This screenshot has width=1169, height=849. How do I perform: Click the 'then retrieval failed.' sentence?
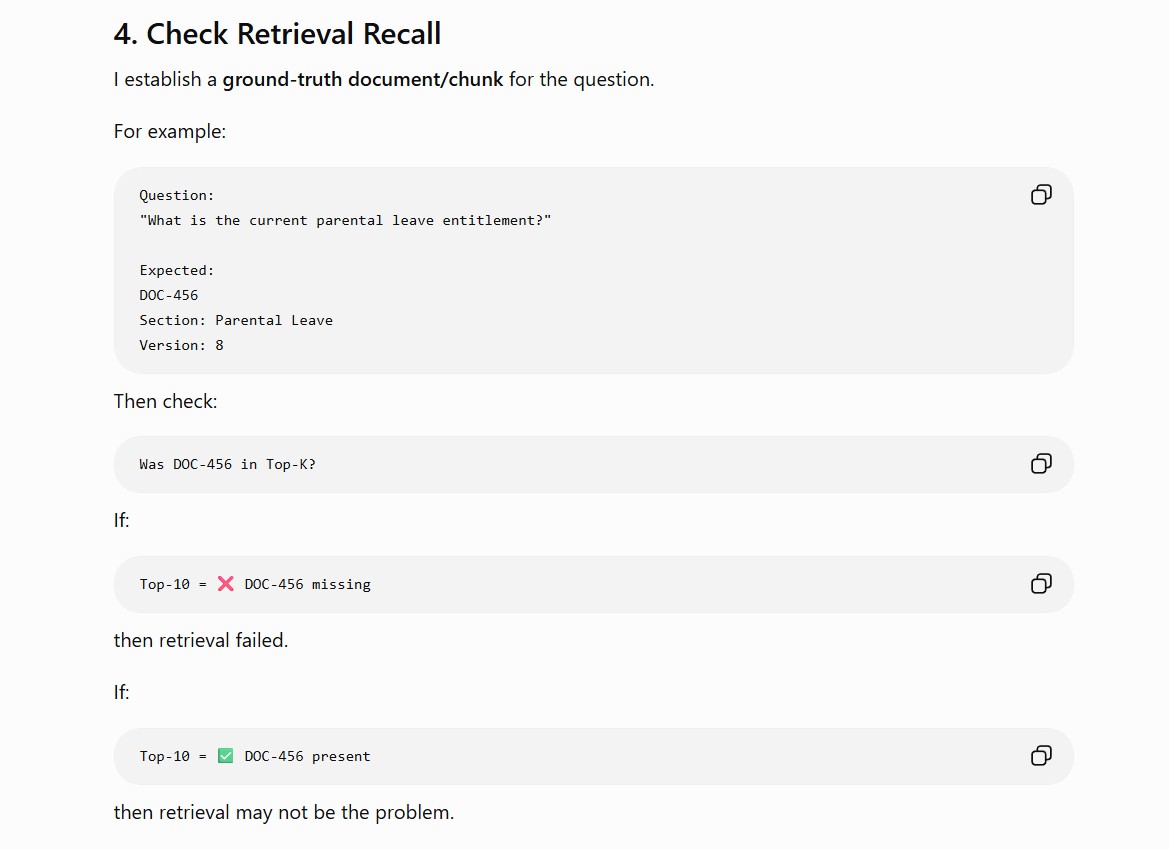click(201, 640)
